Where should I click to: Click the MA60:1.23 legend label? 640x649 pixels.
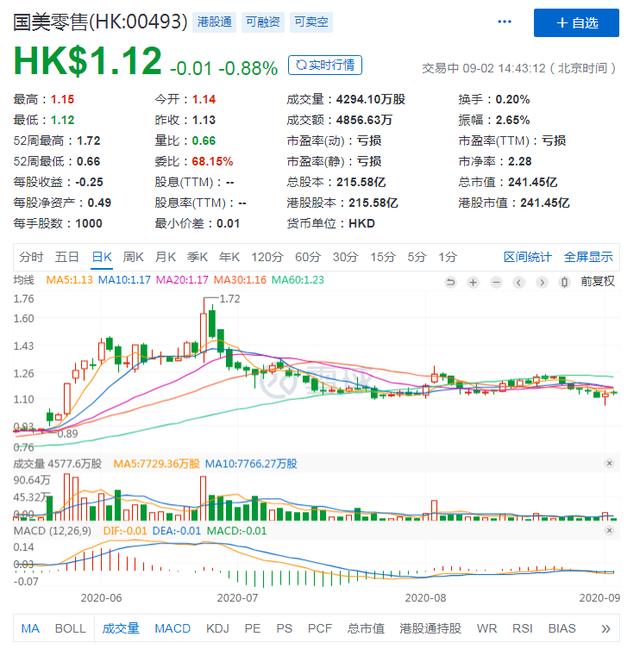(298, 280)
